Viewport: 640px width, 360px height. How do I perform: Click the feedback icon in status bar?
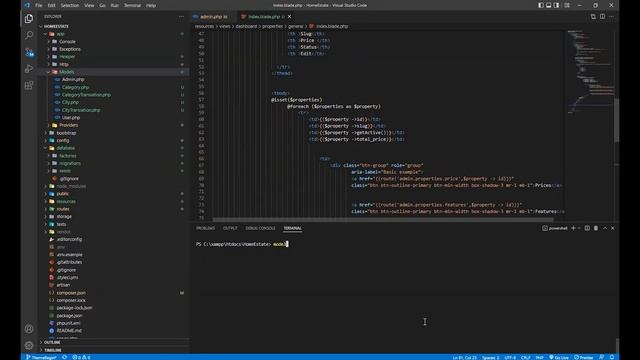601,357
